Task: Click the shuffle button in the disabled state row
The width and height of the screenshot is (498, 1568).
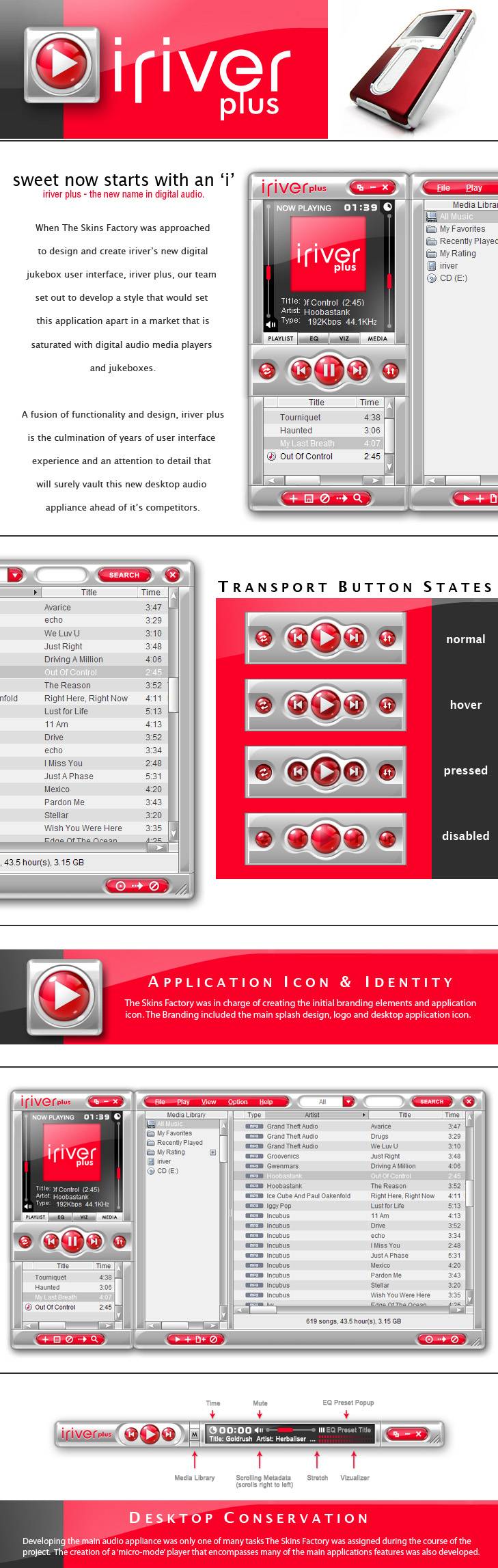Action: click(387, 837)
